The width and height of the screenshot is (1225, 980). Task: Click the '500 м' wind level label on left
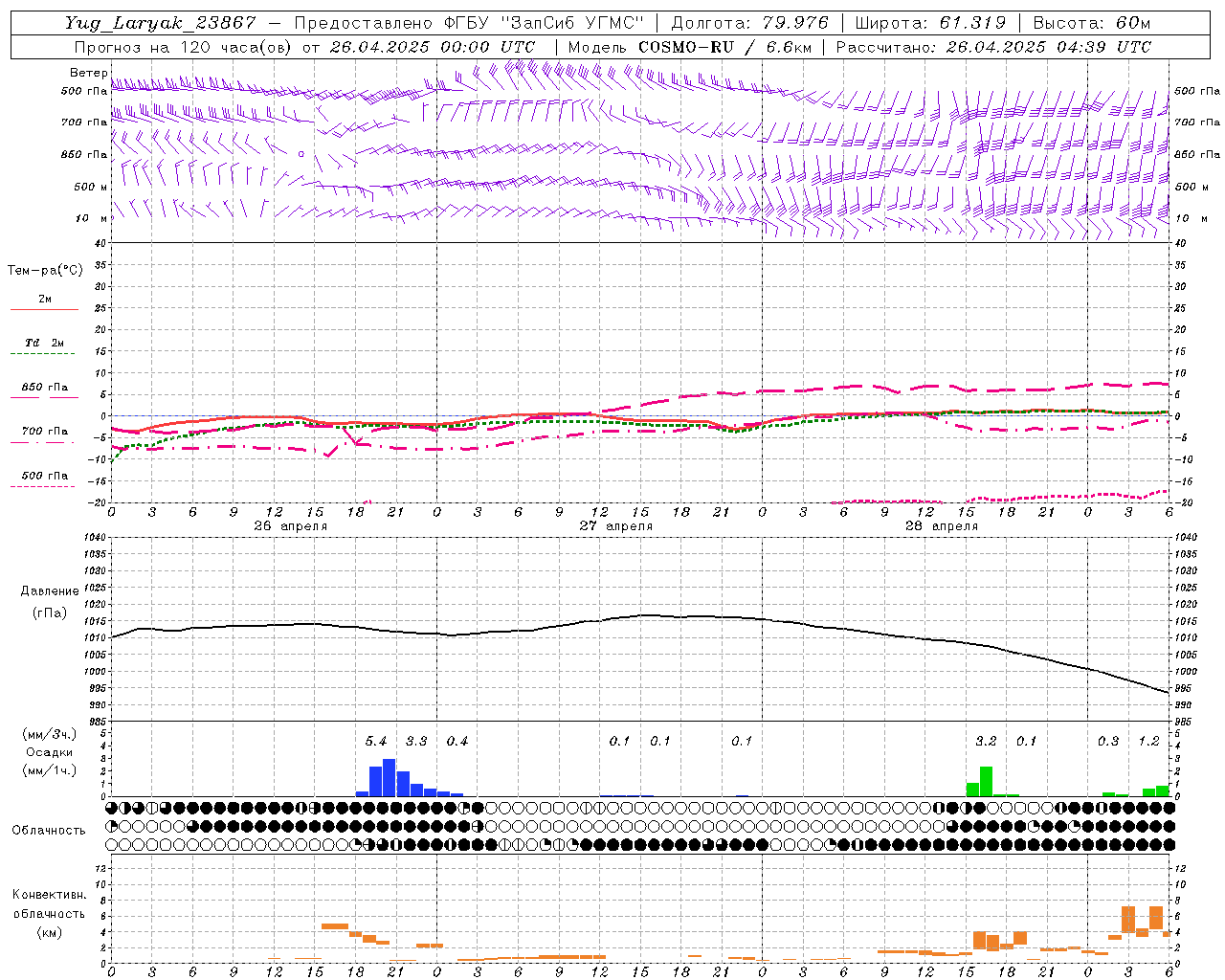point(91,187)
